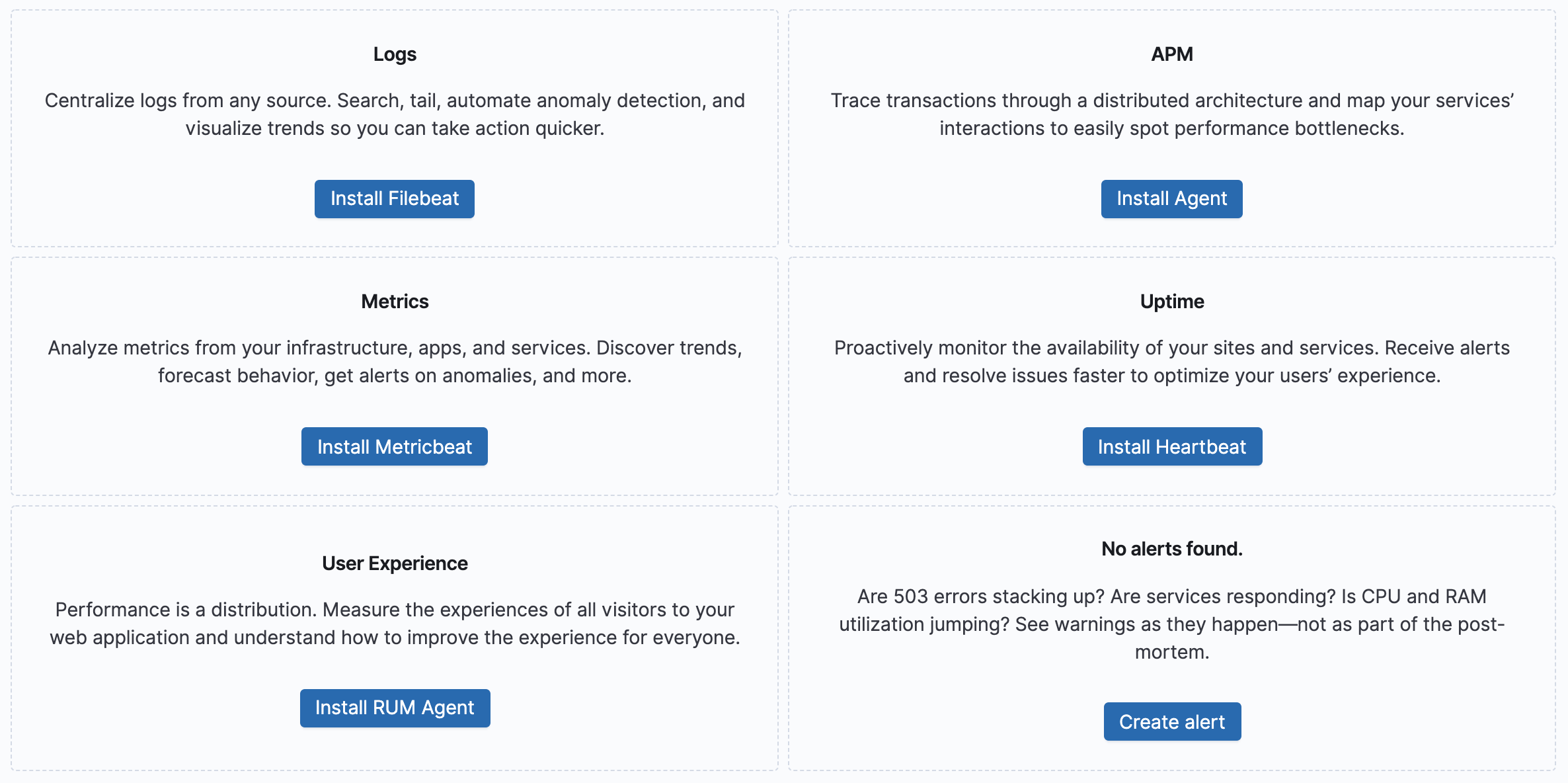Image resolution: width=1568 pixels, height=783 pixels.
Task: Click the "forecast behavior, get alerts on anomalies" line
Action: coord(395,376)
